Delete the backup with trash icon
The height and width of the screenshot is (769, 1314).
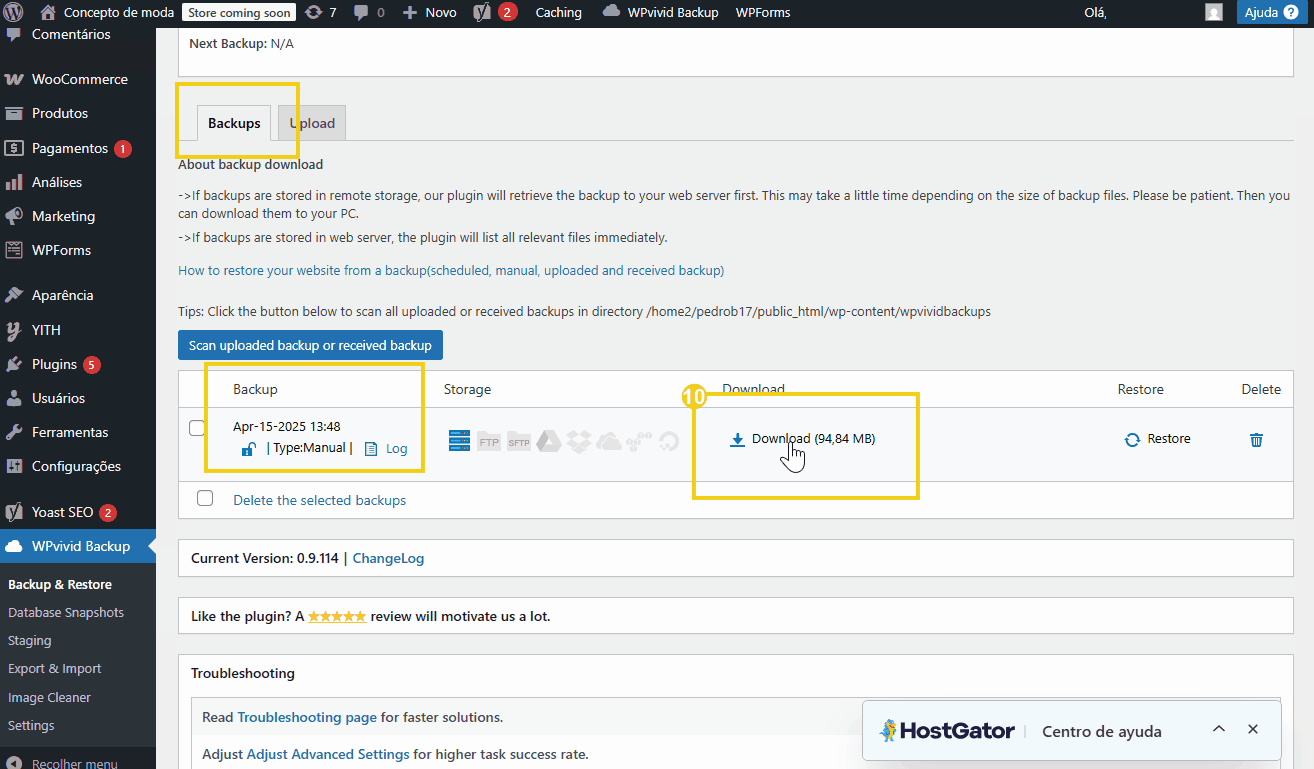tap(1256, 439)
